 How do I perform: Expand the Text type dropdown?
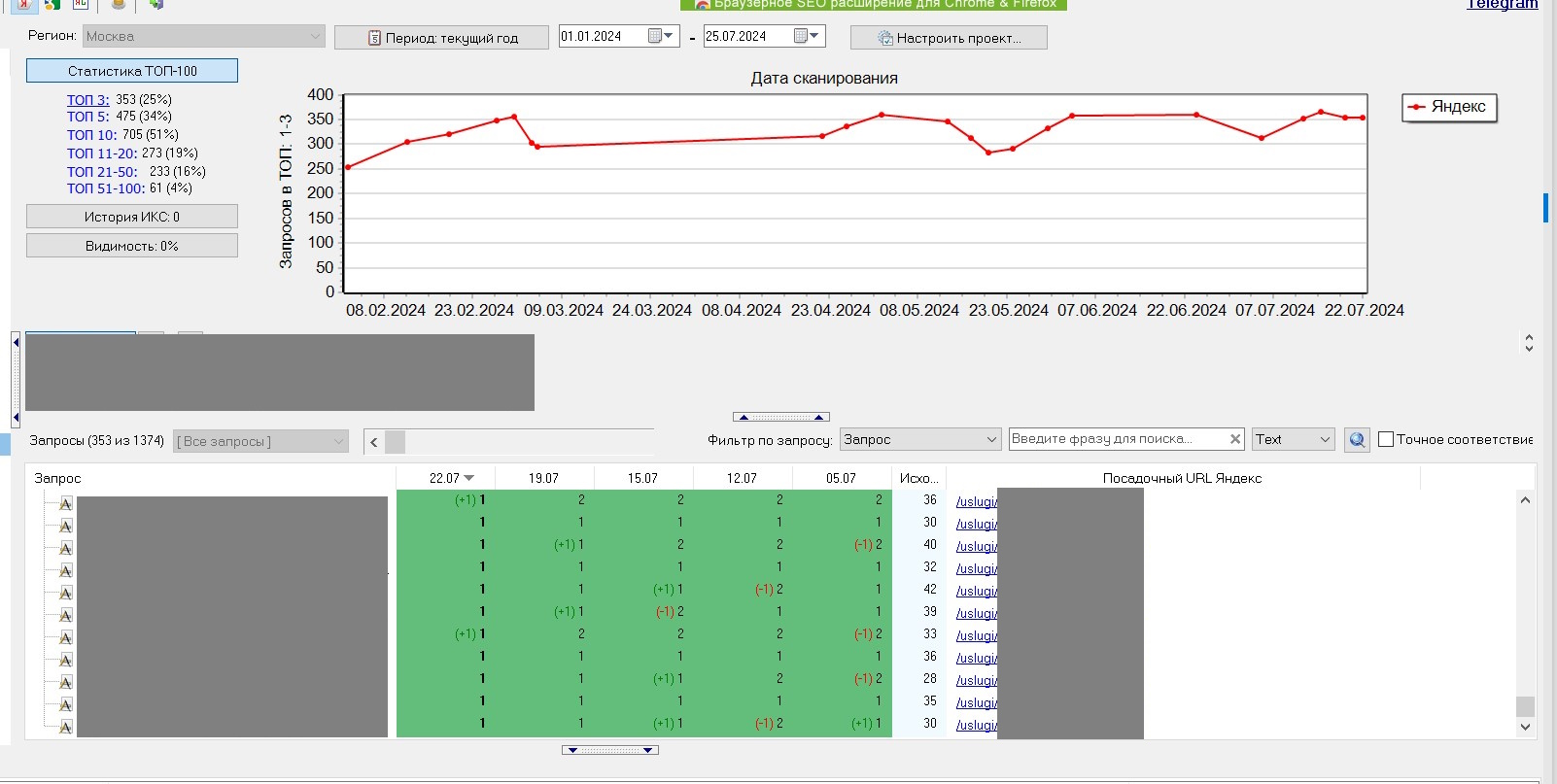[x=1293, y=440]
